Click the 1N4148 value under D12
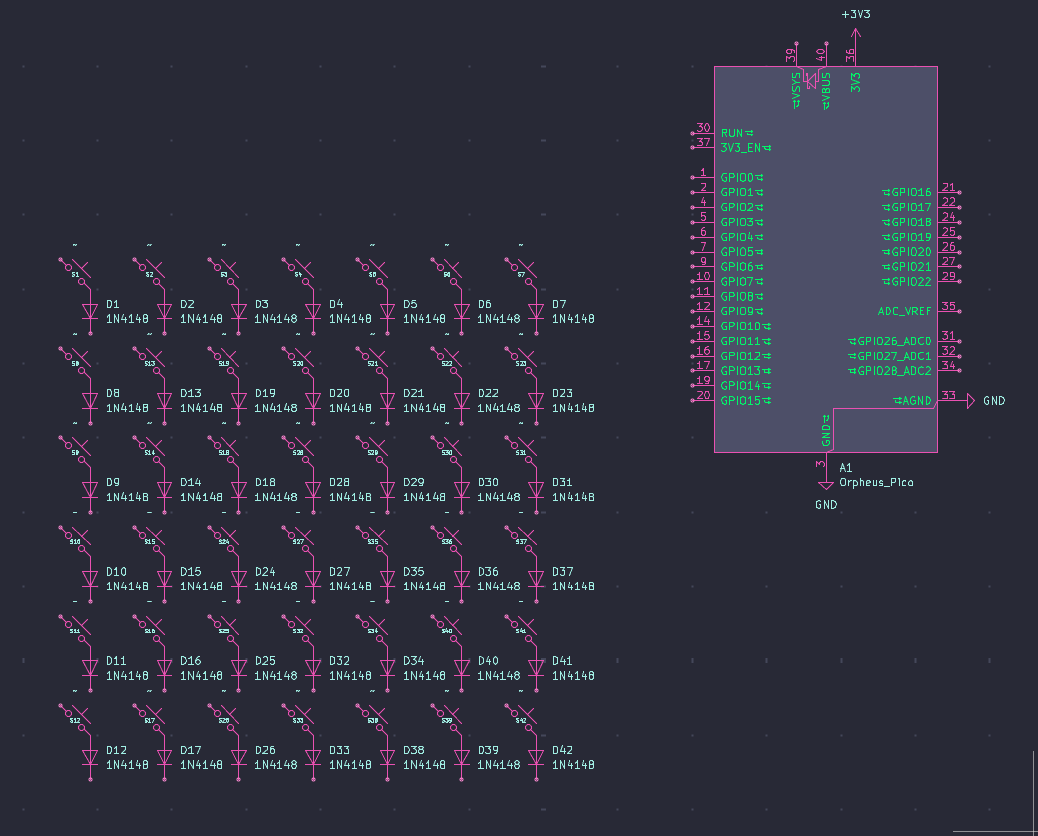 click(127, 765)
